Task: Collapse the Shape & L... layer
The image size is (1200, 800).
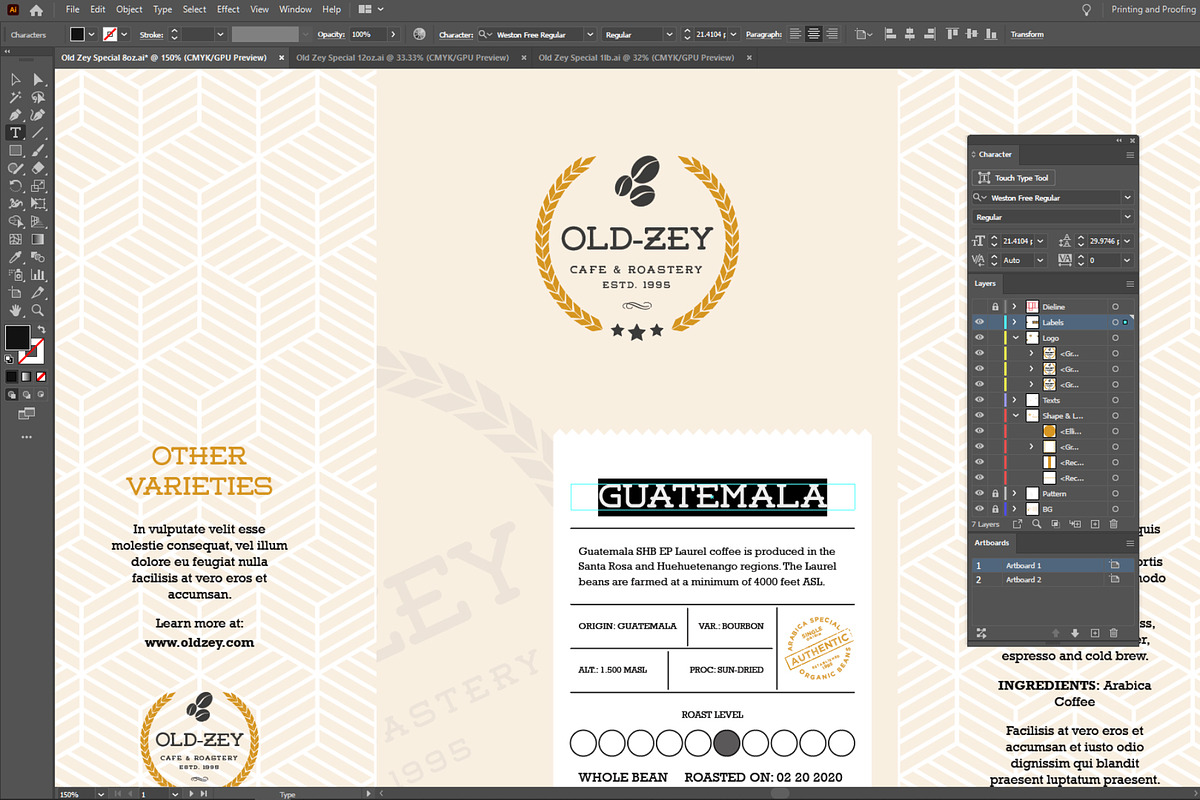Action: [1014, 416]
